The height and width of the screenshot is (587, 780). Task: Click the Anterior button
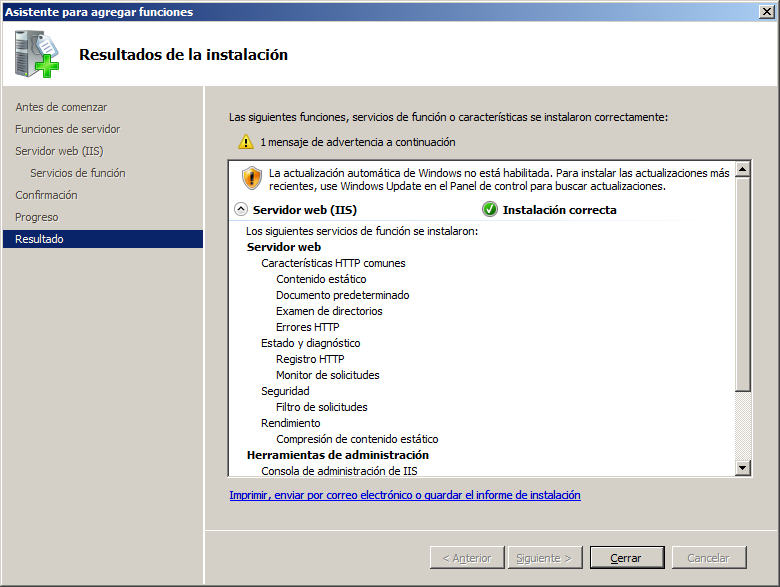[x=467, y=558]
